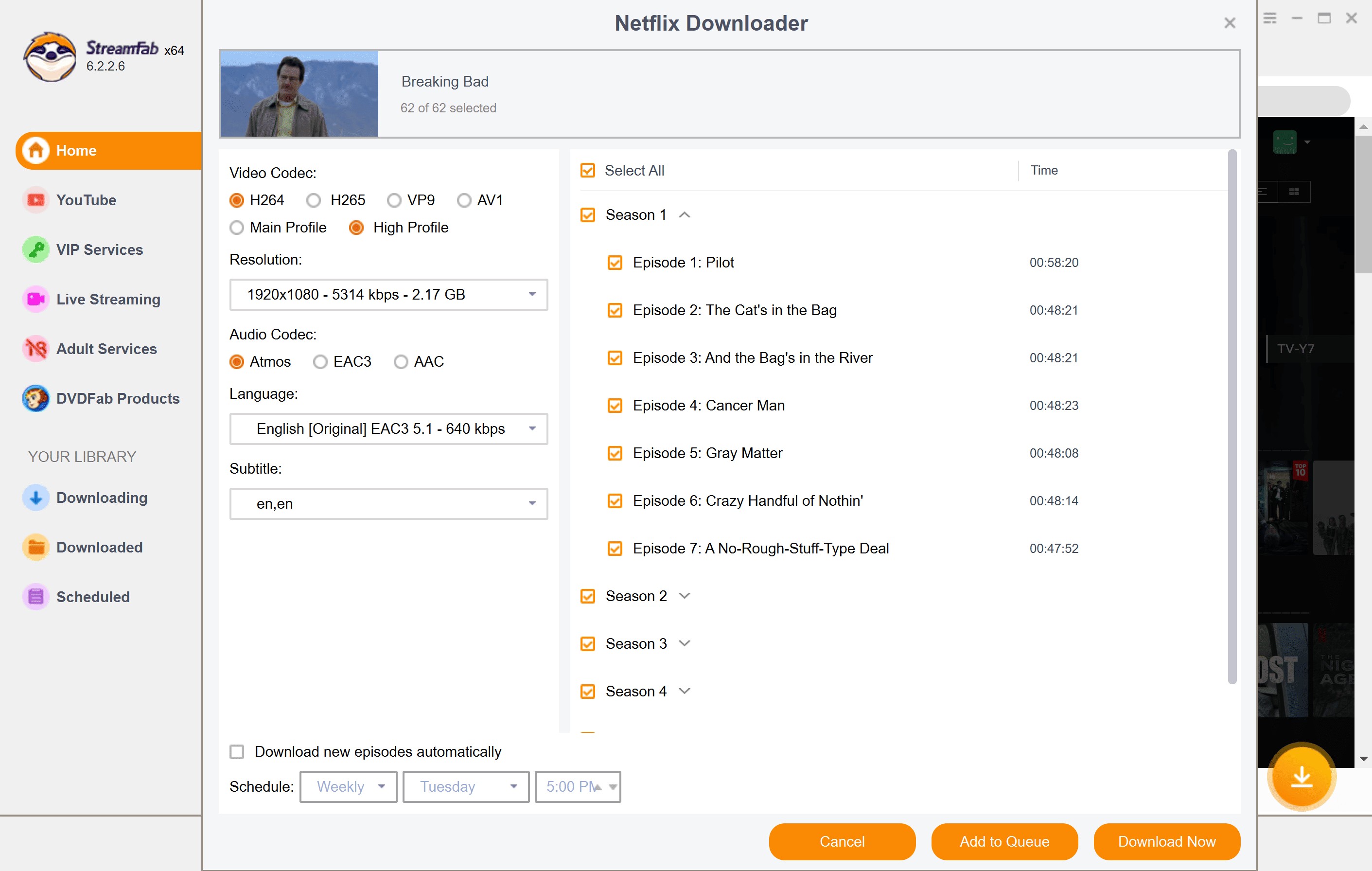The image size is (1372, 871).
Task: Click the round orange download button
Action: click(1302, 776)
